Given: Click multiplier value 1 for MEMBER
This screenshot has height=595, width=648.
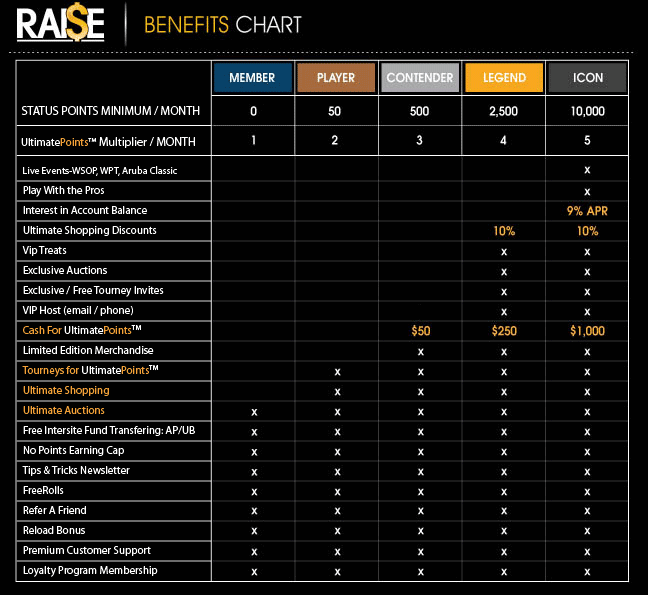Looking at the screenshot, I should (x=253, y=140).
